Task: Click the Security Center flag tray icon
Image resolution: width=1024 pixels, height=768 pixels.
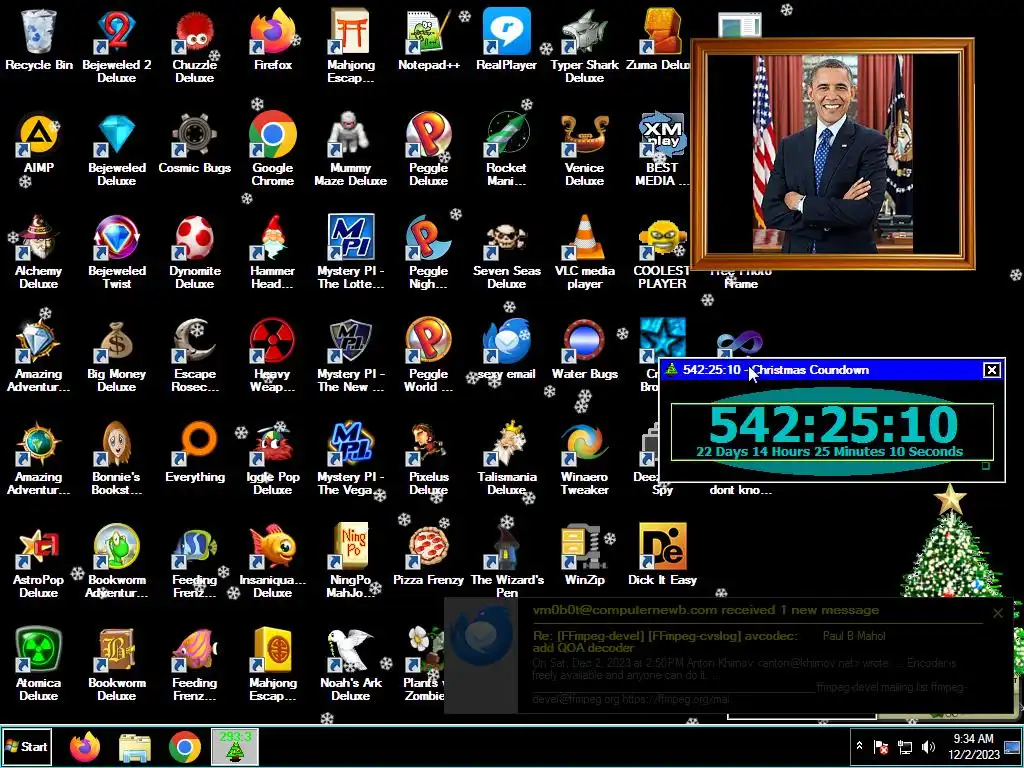Action: pos(881,746)
